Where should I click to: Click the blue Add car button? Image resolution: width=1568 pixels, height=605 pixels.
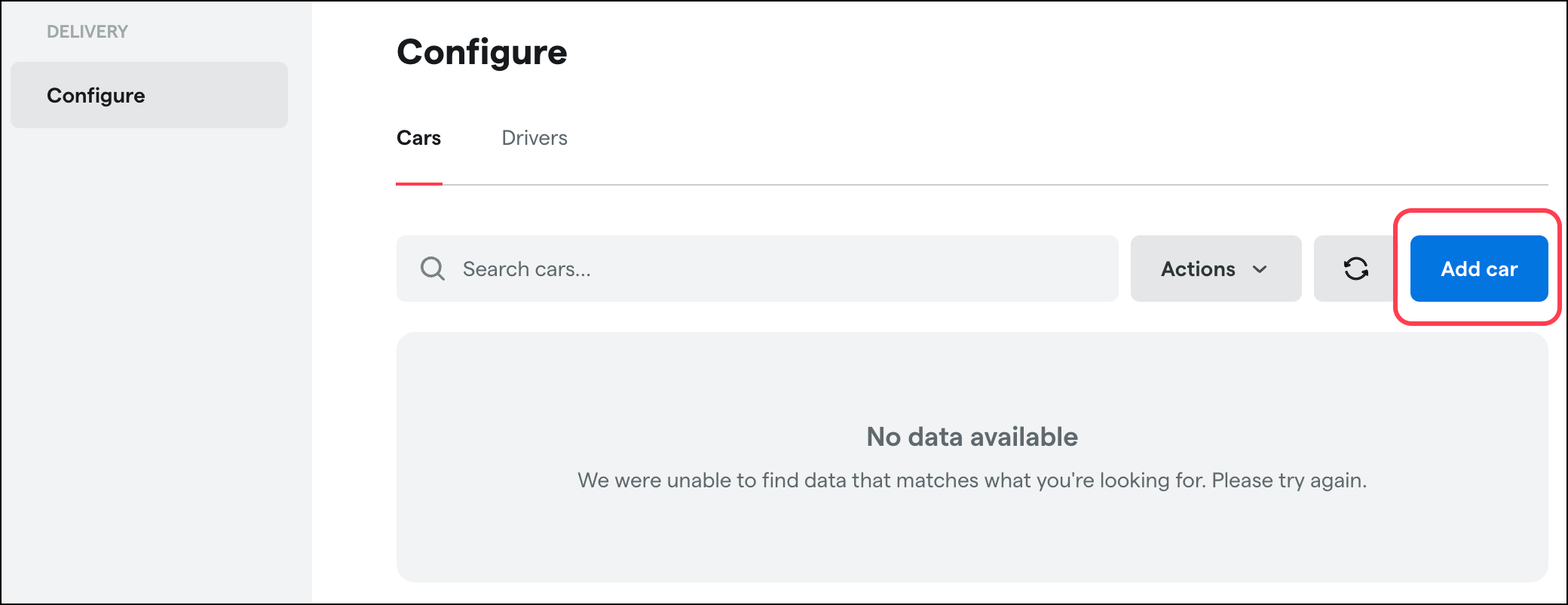tap(1479, 269)
